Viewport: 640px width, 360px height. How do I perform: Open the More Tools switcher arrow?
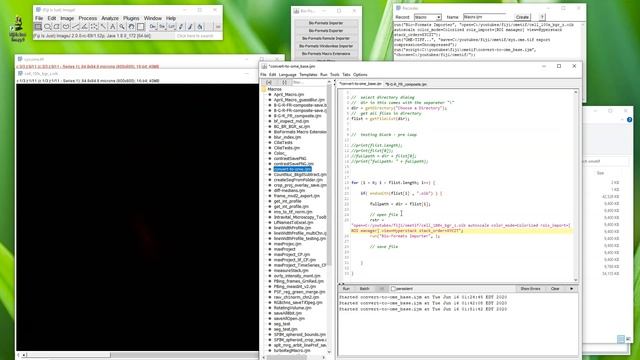[218, 27]
